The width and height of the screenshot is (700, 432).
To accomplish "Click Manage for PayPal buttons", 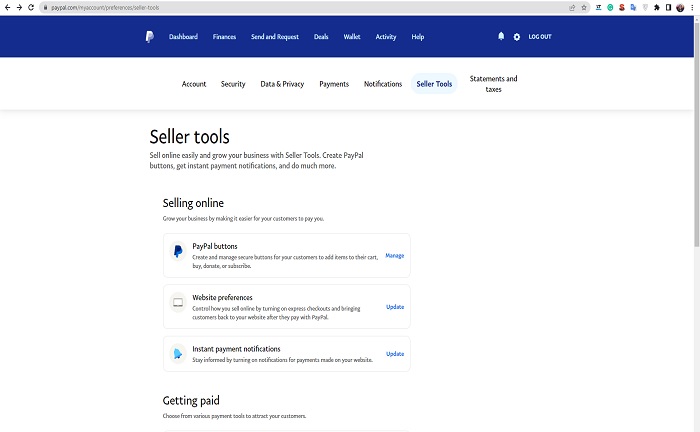I will click(395, 256).
